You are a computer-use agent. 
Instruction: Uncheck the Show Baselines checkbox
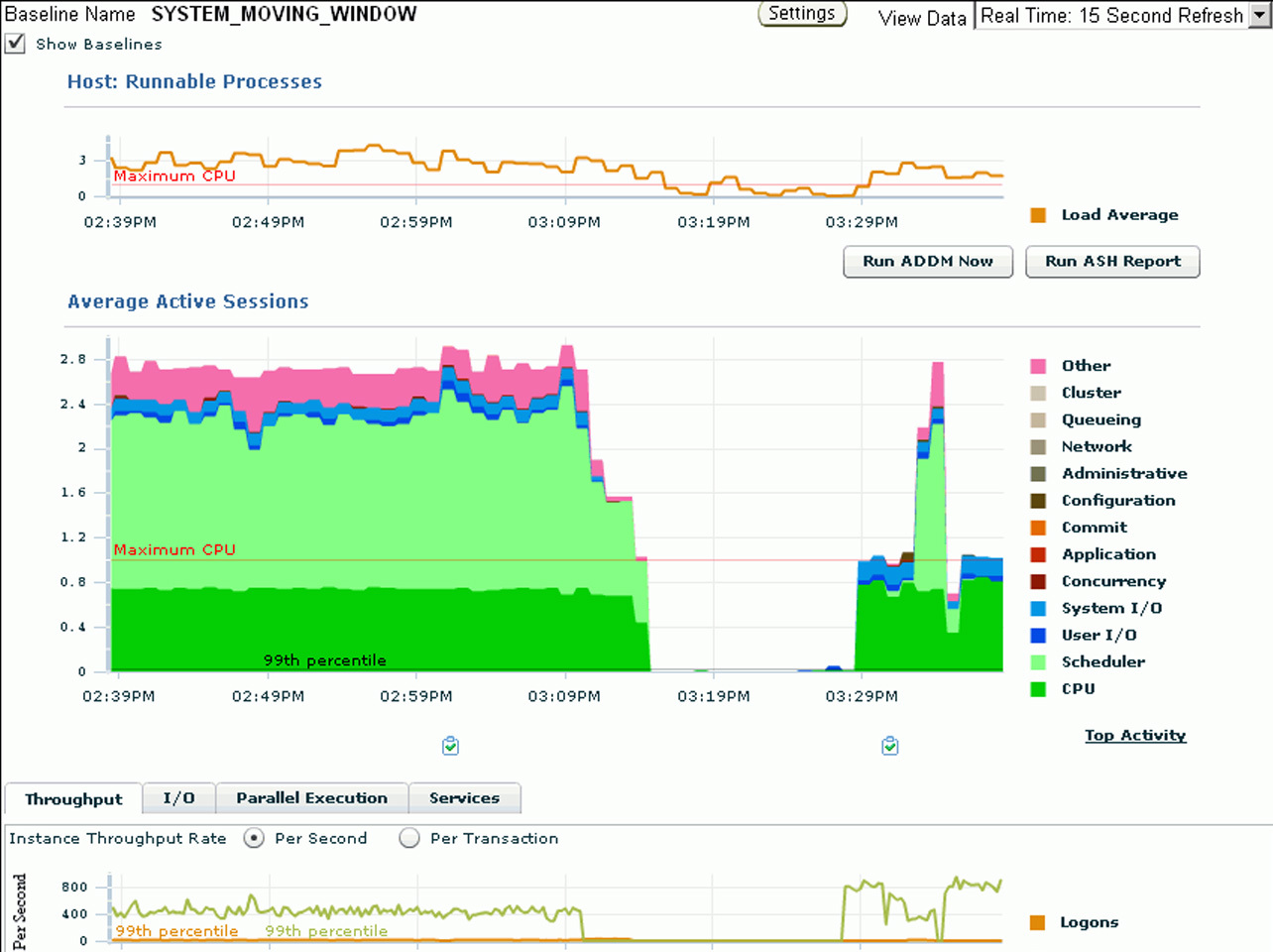16,44
